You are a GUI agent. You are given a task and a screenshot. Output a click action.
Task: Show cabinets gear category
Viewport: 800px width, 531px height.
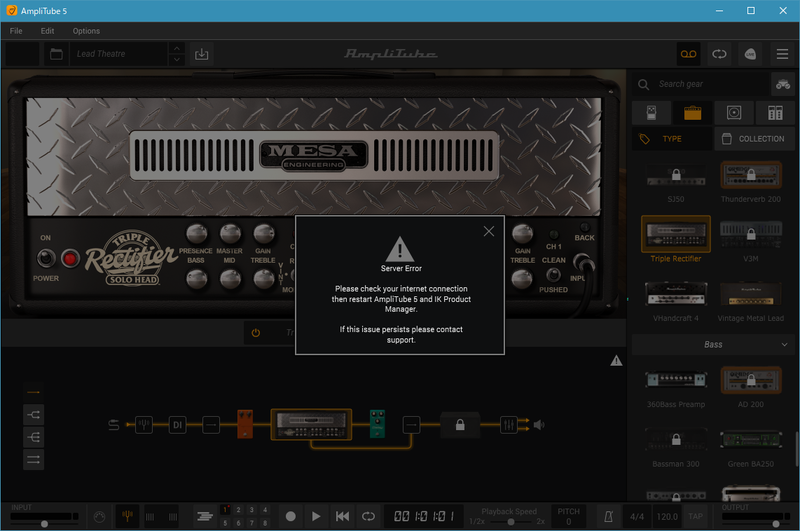(734, 113)
